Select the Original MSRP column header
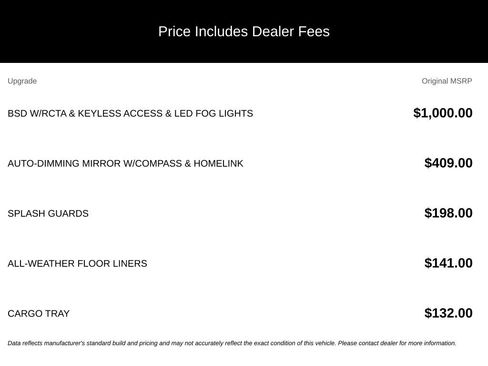Image resolution: width=488 pixels, height=366 pixels. point(447,81)
